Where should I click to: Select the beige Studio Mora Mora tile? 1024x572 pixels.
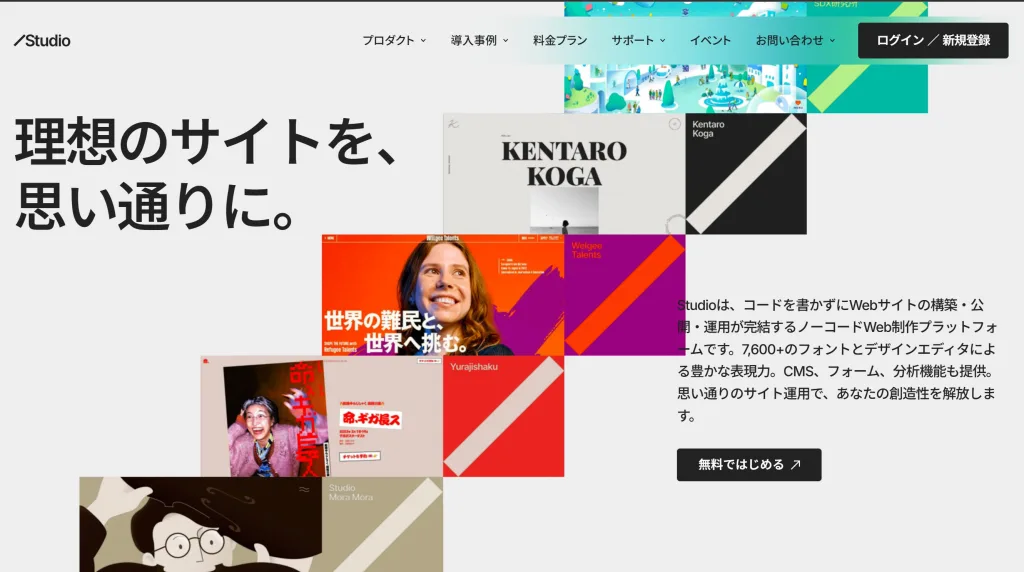pos(382,524)
